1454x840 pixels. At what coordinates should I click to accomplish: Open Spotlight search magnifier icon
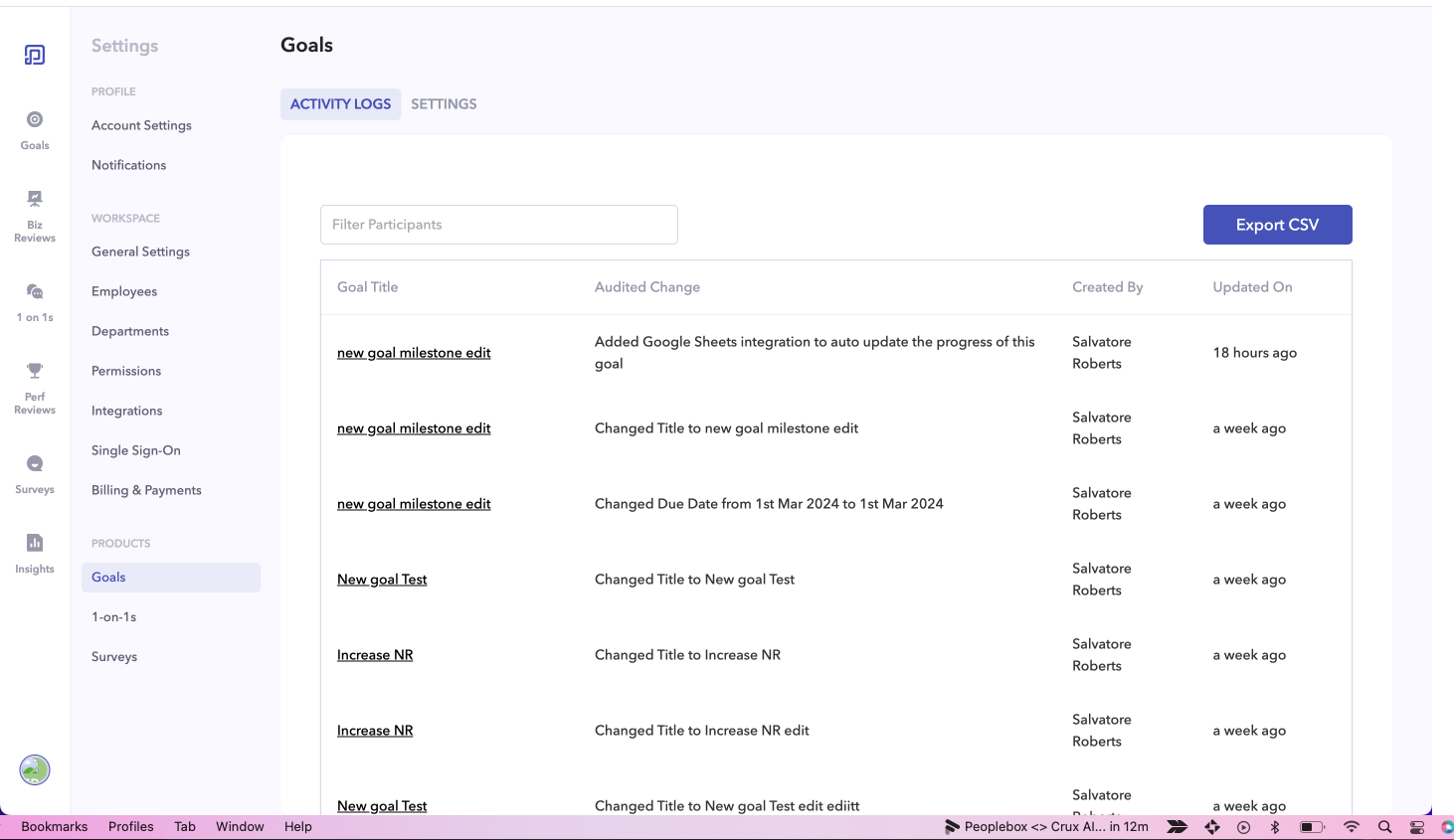tap(1384, 827)
